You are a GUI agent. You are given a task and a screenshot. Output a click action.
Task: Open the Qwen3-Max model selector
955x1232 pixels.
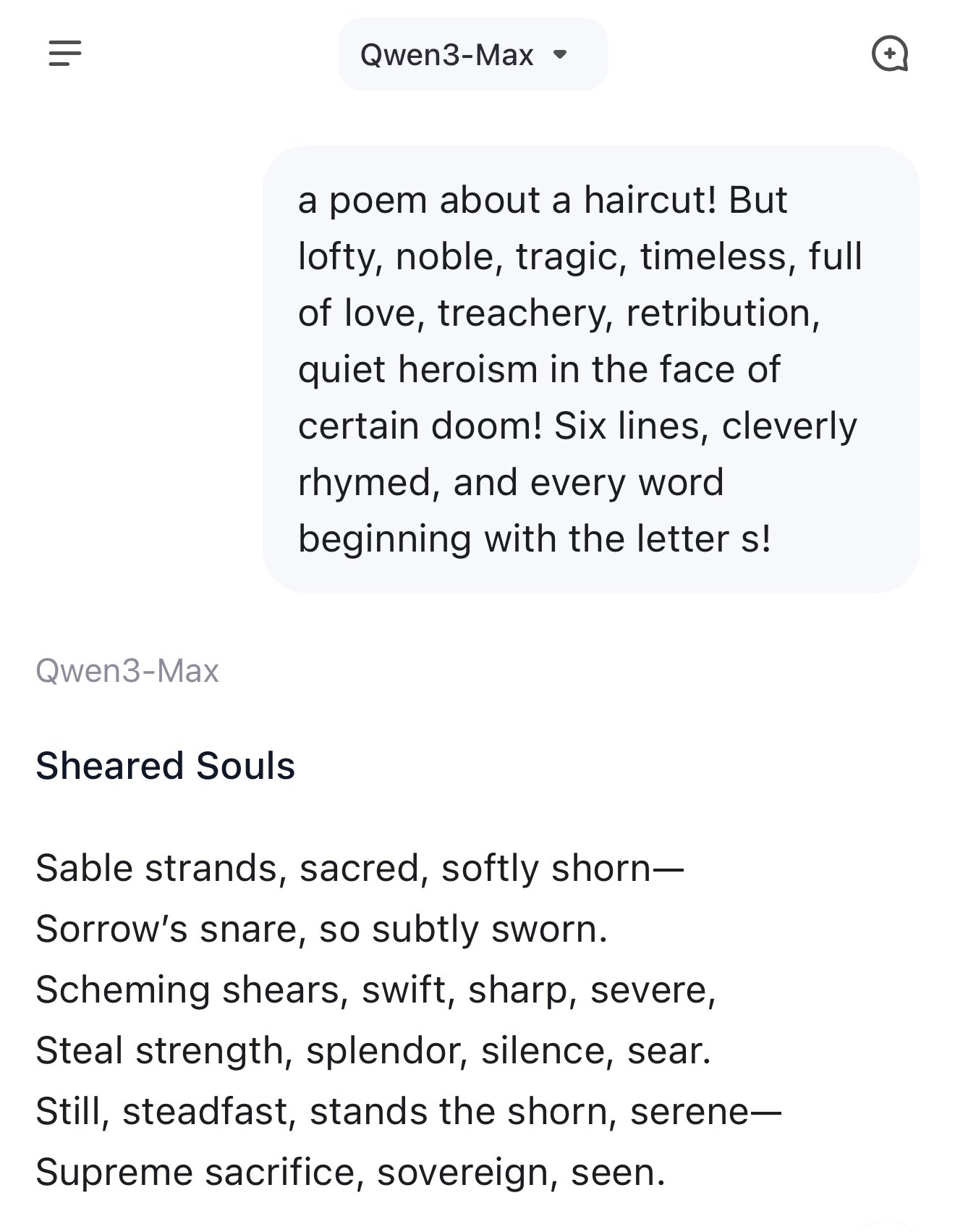472,54
